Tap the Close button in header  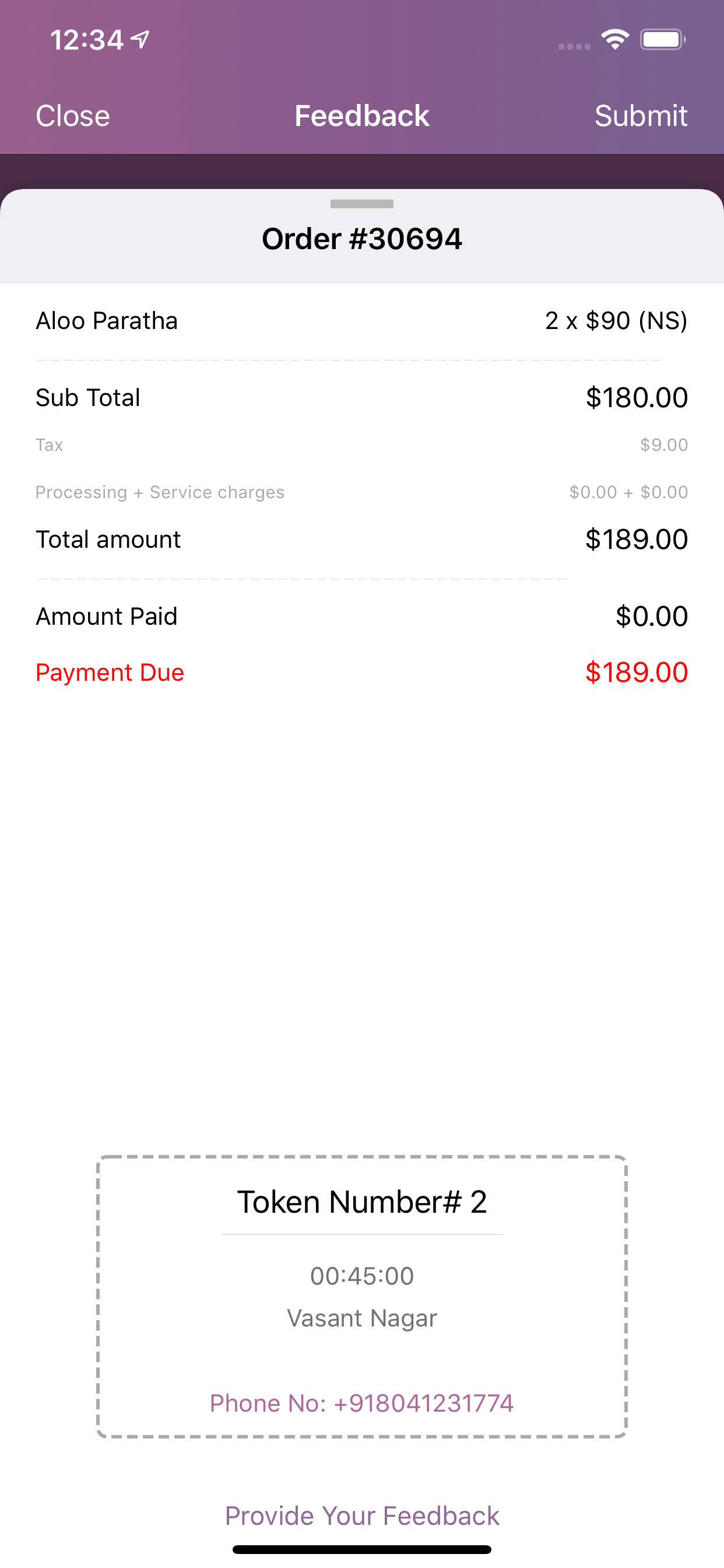72,116
